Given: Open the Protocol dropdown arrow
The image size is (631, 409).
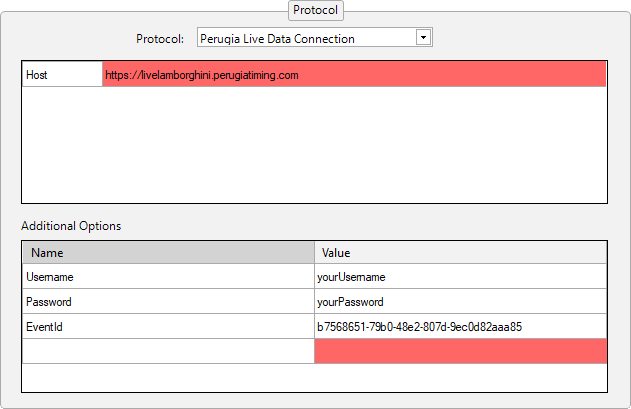Looking at the screenshot, I should (423, 38).
